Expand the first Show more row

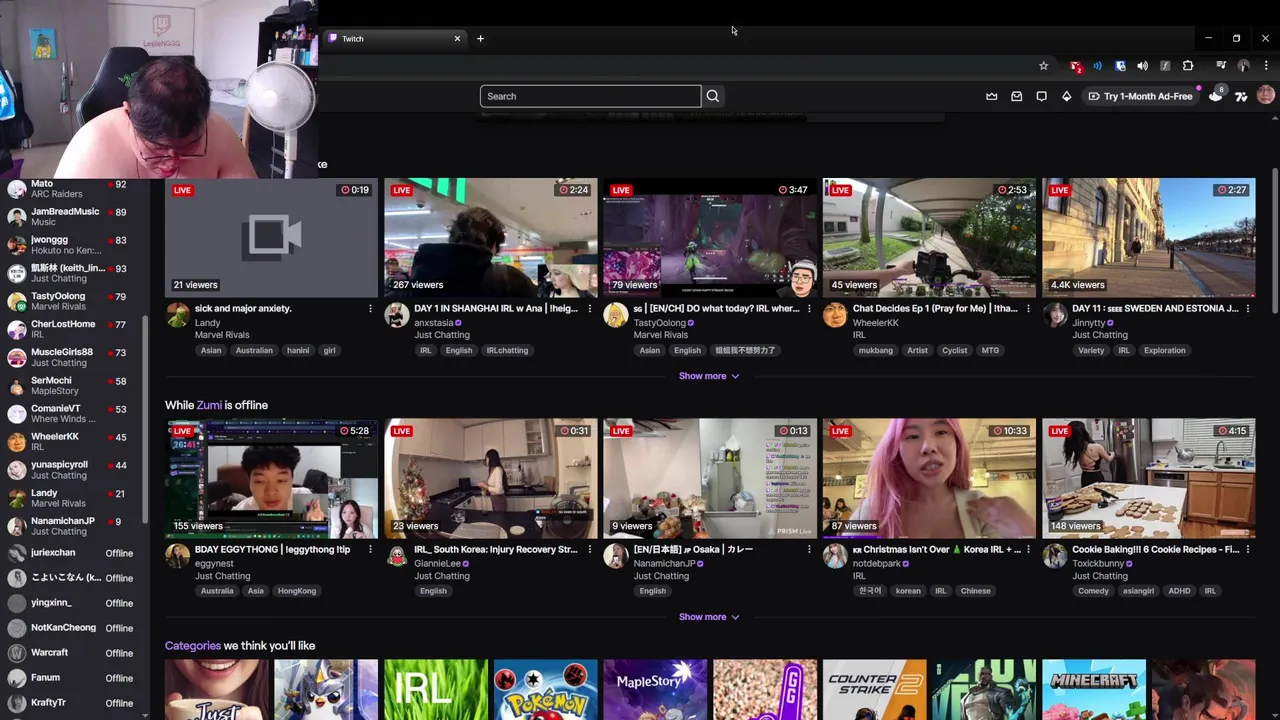point(709,376)
